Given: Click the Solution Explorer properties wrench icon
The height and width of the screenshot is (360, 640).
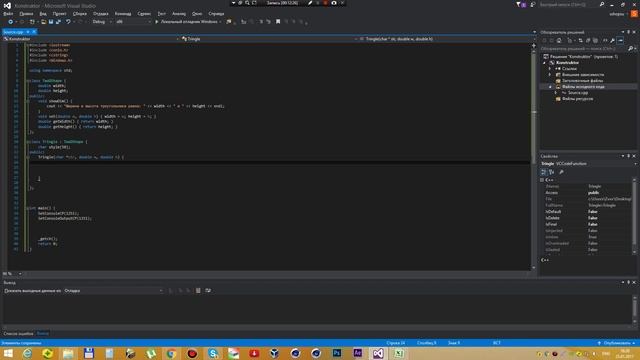Looking at the screenshot, I should click(612, 40).
